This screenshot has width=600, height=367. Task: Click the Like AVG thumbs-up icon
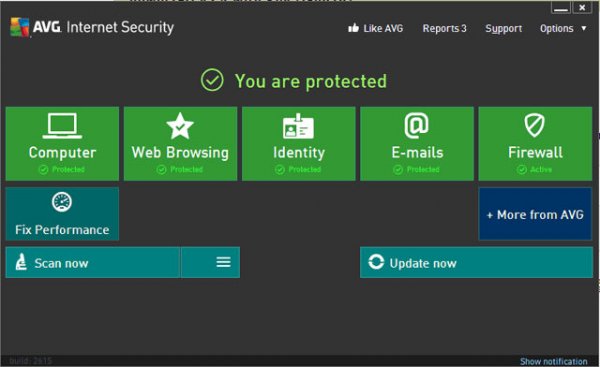click(354, 28)
